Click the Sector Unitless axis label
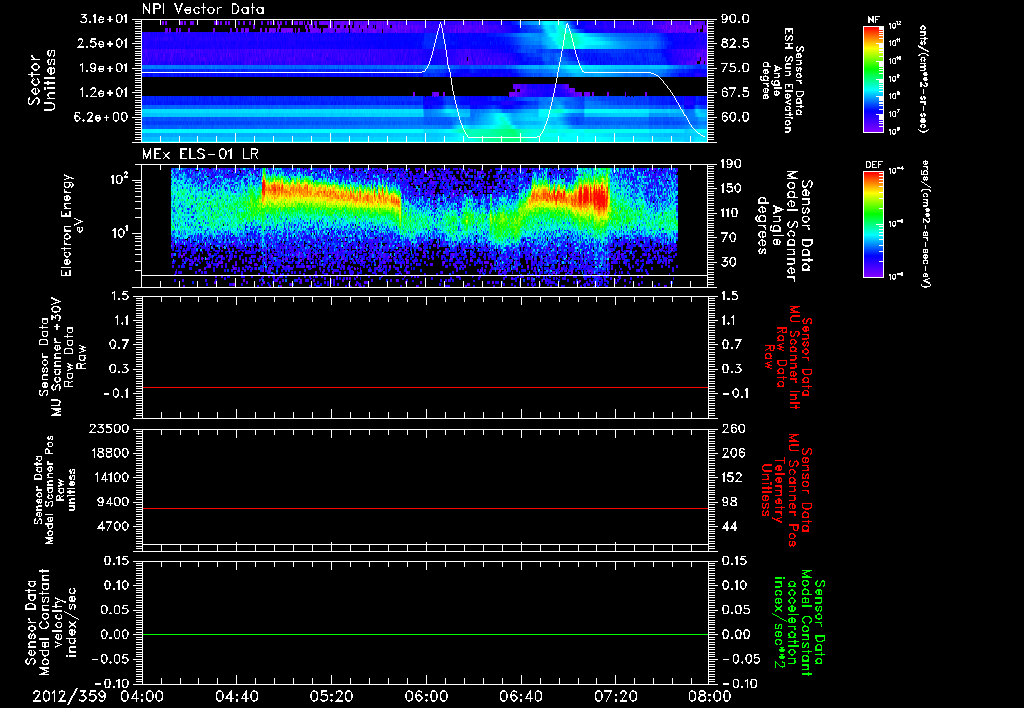Screen dimensions: 1024x708 40,80
